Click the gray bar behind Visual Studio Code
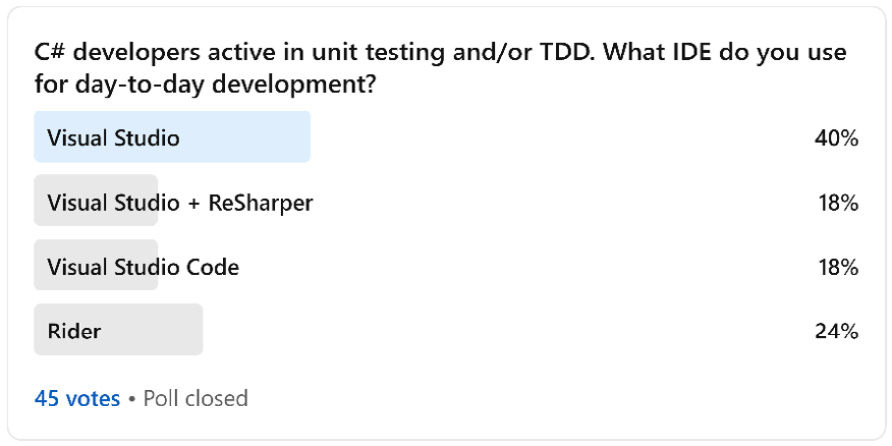The image size is (892, 446). [x=96, y=265]
